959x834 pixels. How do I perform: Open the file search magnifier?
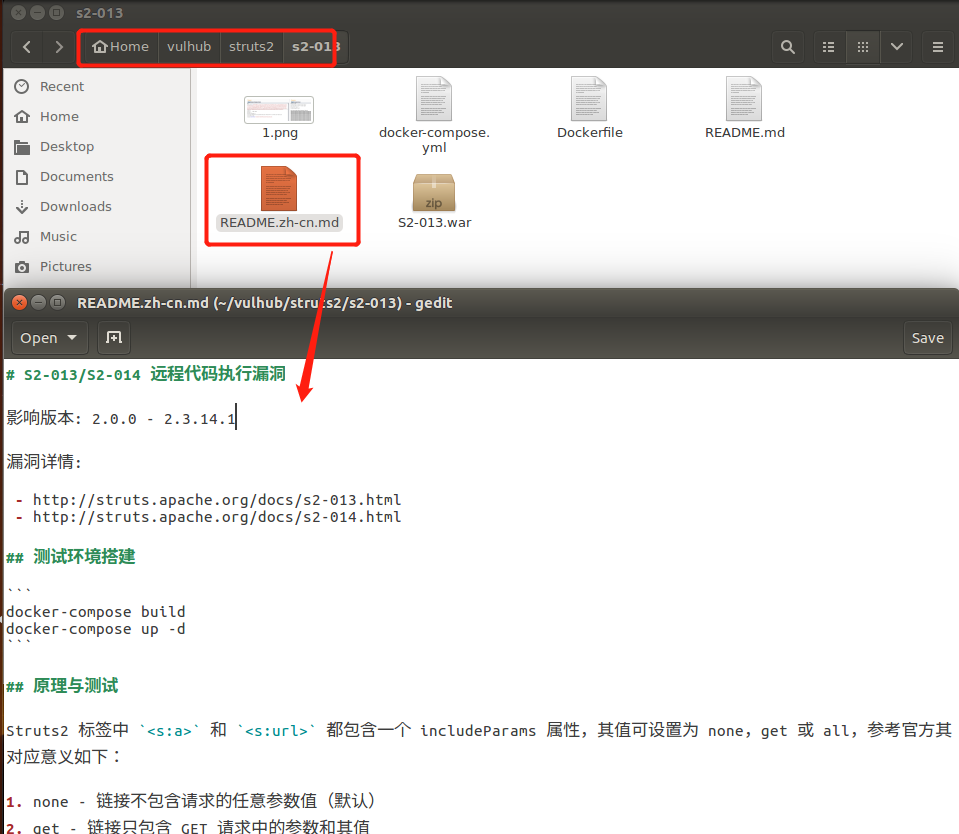pos(788,47)
